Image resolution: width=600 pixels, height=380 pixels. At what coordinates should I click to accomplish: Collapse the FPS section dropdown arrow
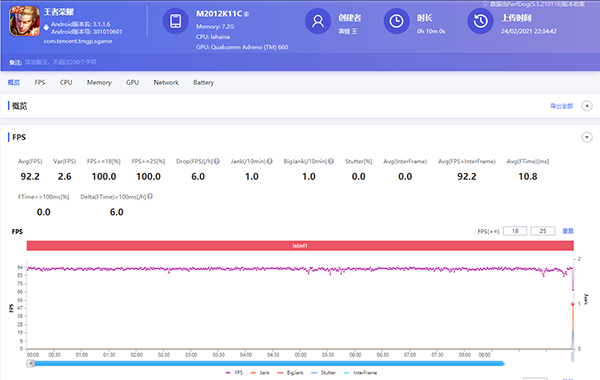(587, 137)
